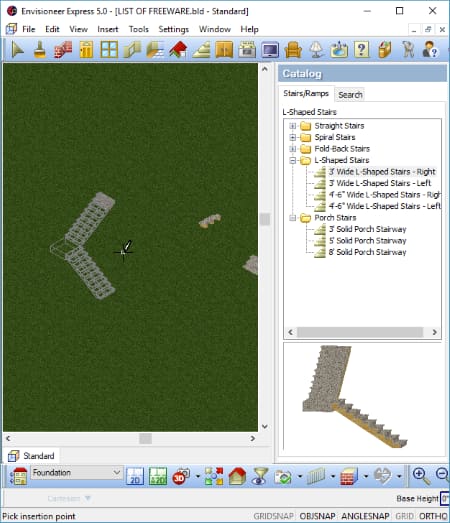Screen dimensions: 450x523
Task: Select the arrow selection tool
Action: click(x=17, y=50)
